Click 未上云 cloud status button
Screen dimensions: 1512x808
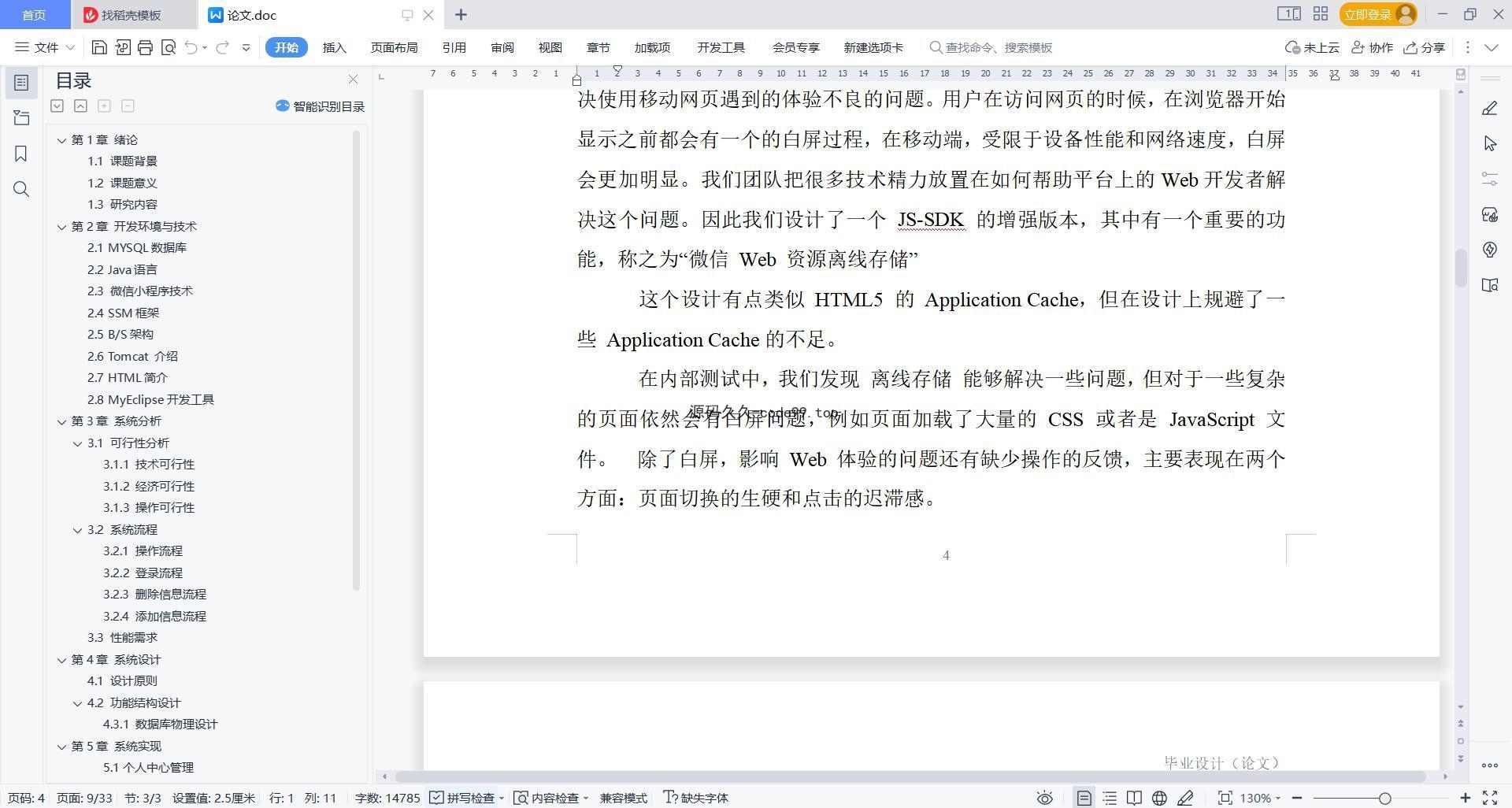pos(1312,47)
